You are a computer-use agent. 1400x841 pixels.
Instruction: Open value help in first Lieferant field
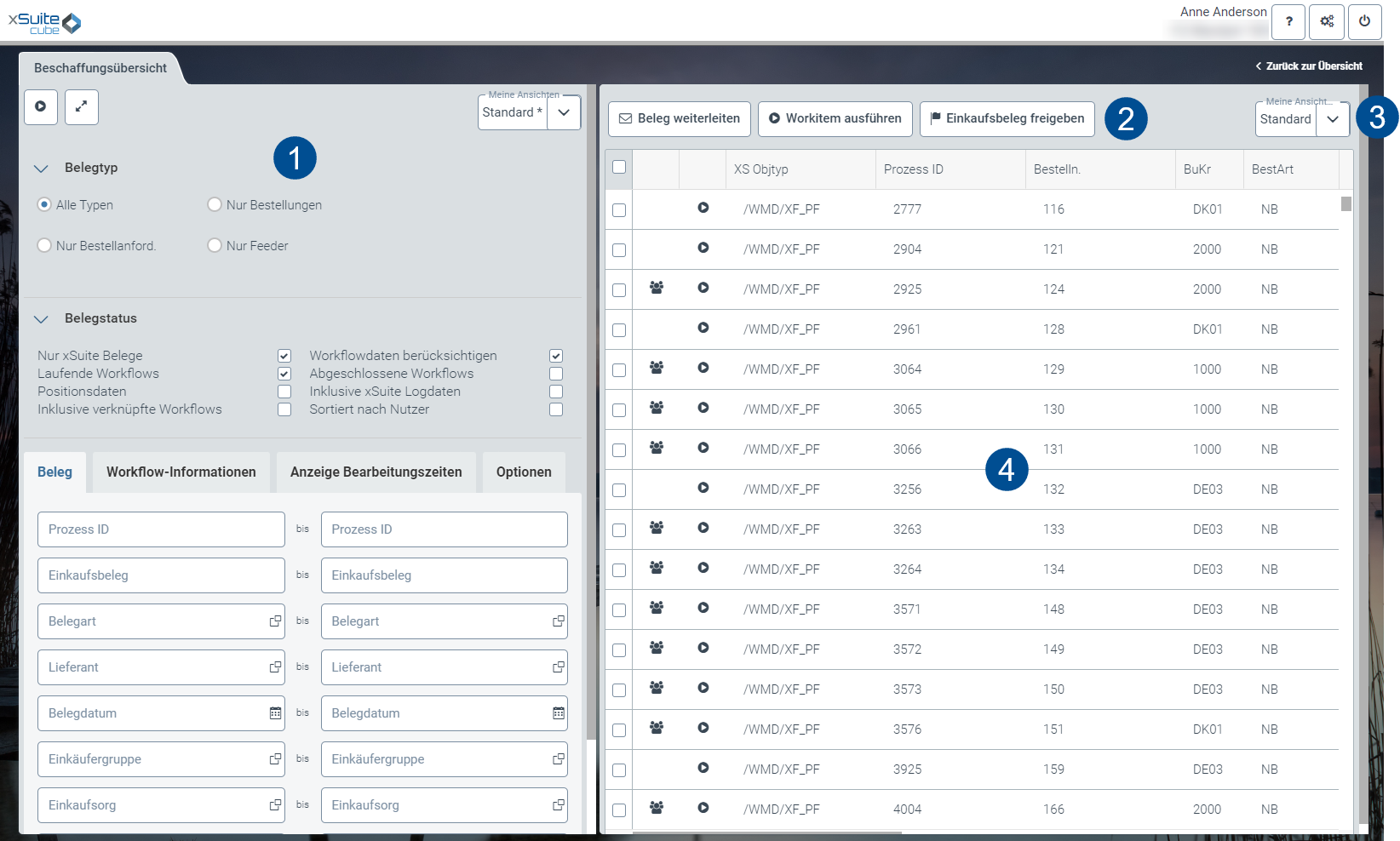pos(275,667)
